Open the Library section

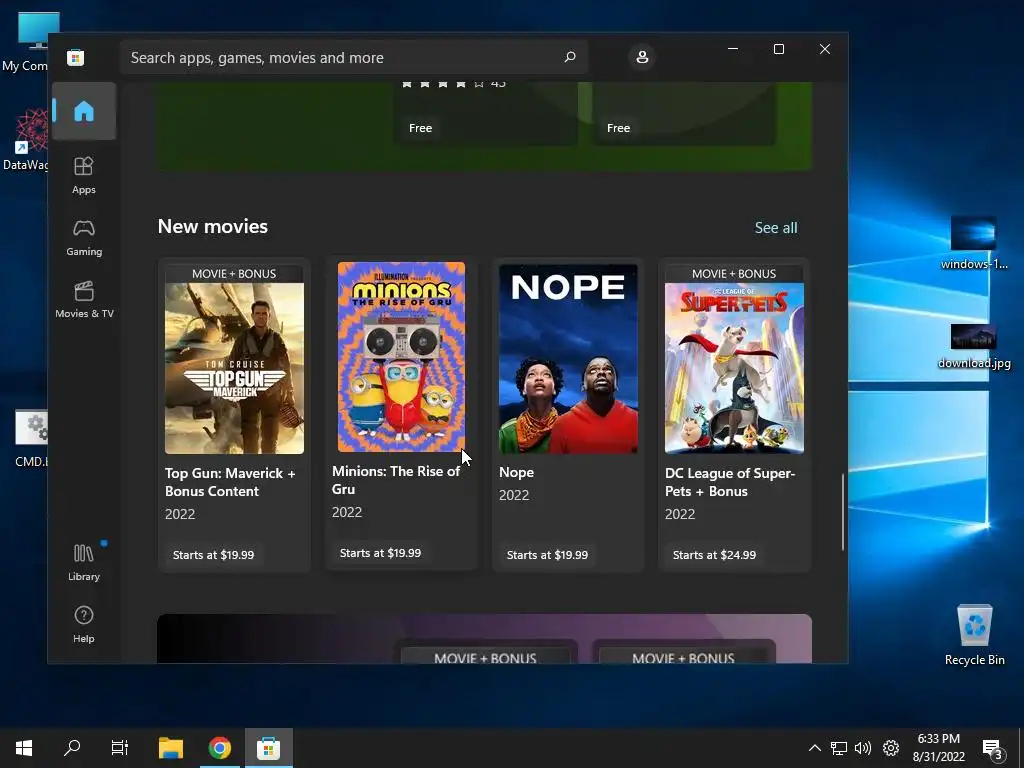[x=84, y=562]
